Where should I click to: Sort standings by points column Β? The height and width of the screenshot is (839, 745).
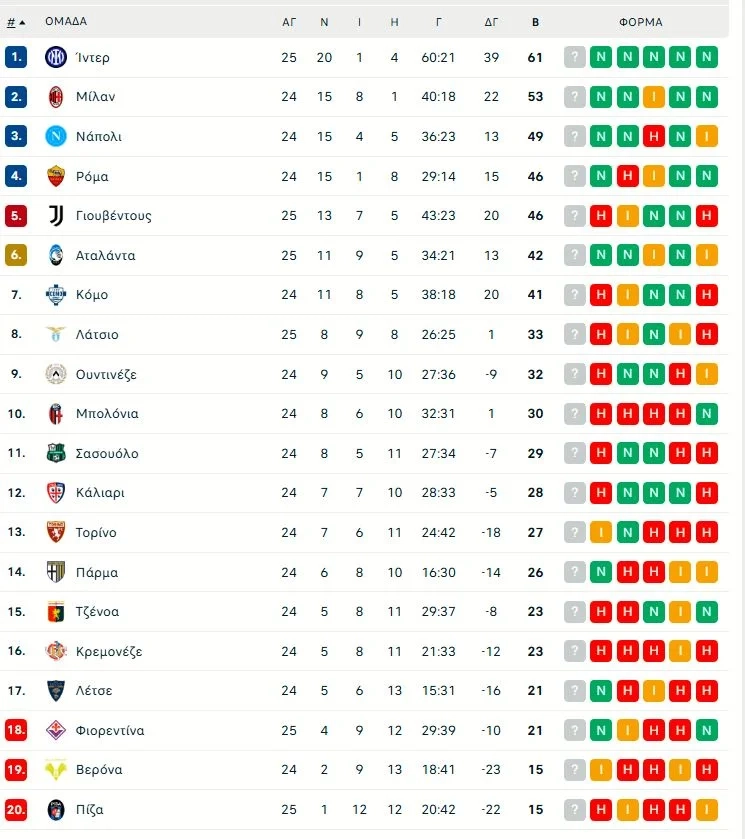click(535, 21)
